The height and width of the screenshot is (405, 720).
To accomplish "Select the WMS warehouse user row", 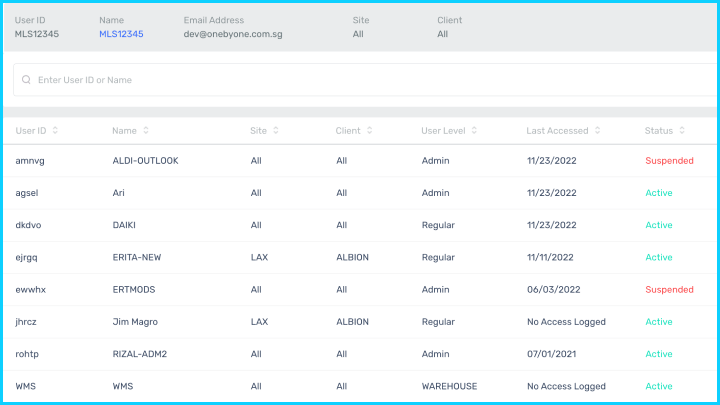I will 122,386.
